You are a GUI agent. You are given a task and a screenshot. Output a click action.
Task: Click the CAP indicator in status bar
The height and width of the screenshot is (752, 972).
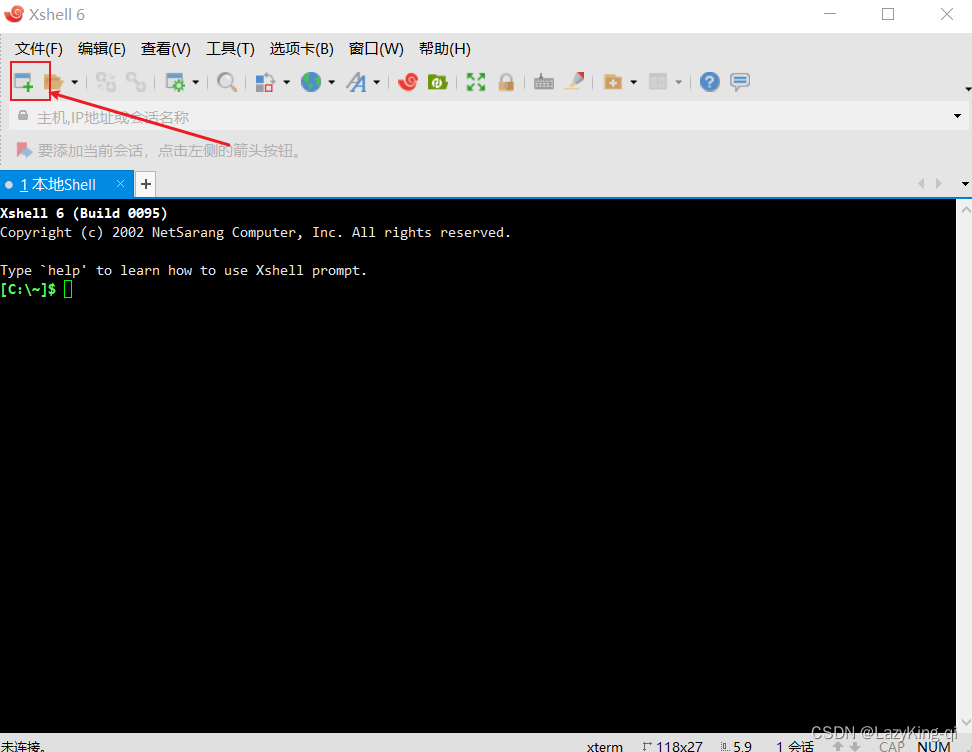(x=891, y=746)
